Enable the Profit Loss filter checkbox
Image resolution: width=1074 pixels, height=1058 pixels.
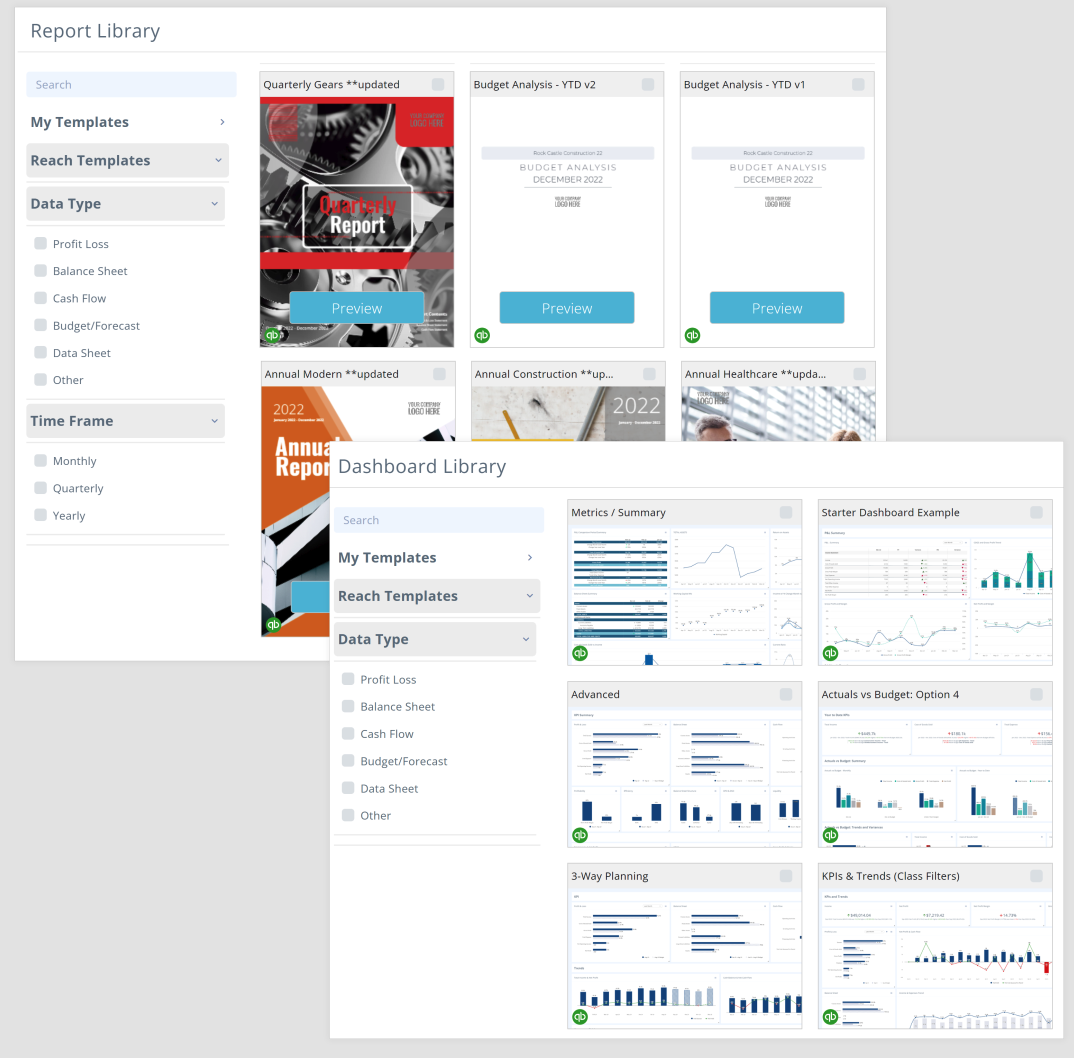pyautogui.click(x=41, y=243)
